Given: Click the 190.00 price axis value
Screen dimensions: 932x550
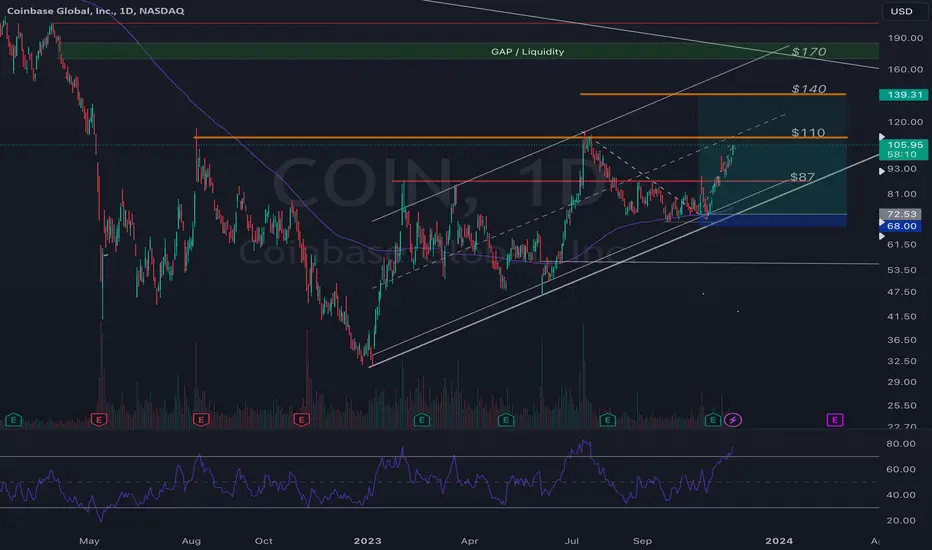Looking at the screenshot, I should tap(905, 37).
